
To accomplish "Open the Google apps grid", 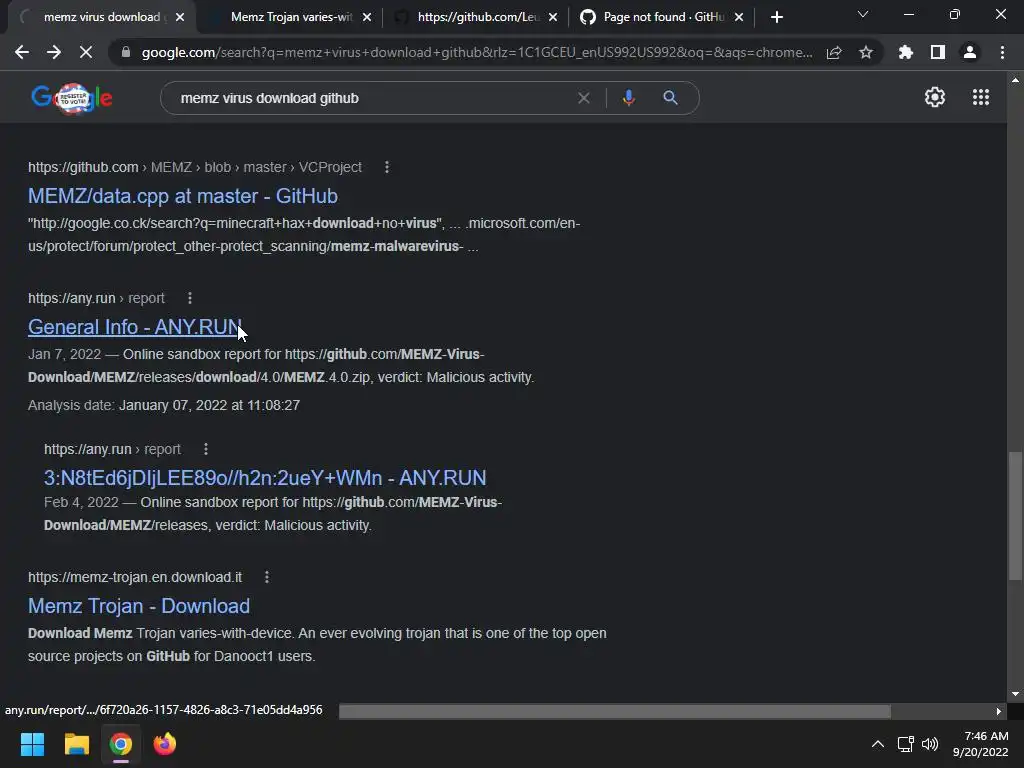I will click(x=981, y=97).
